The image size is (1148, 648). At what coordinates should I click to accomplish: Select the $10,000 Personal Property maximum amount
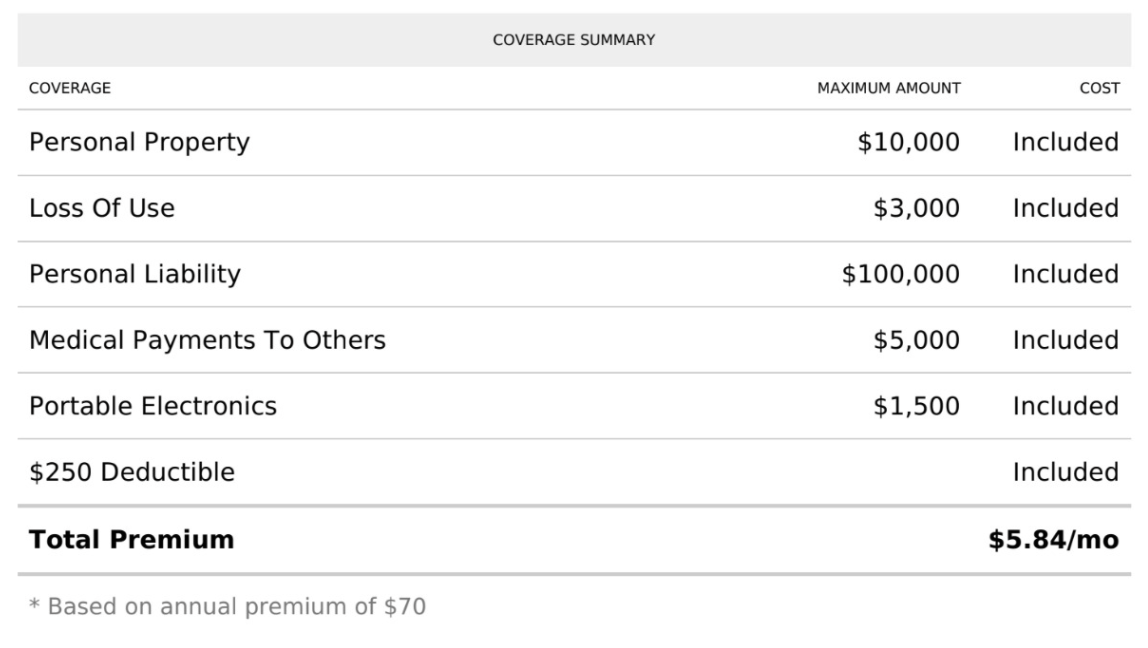[908, 143]
